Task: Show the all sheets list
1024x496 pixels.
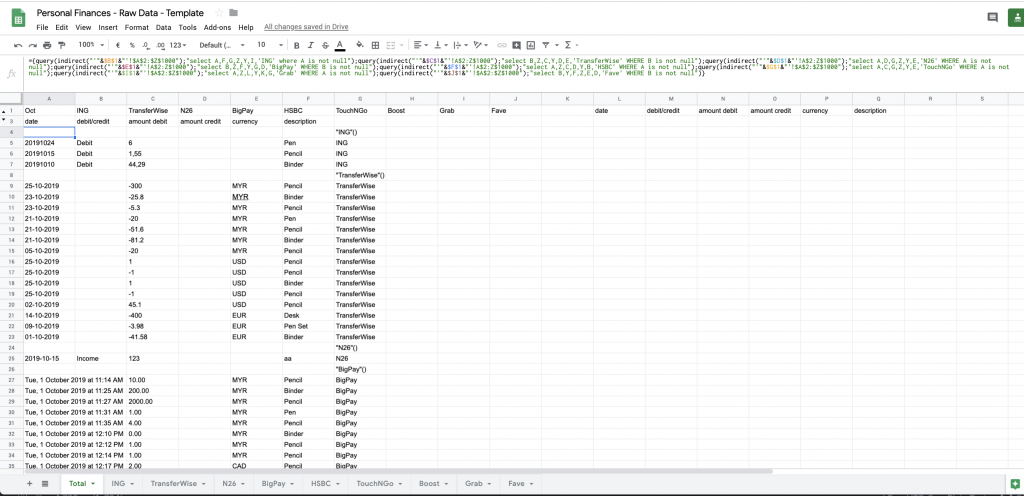Action: coord(45,484)
